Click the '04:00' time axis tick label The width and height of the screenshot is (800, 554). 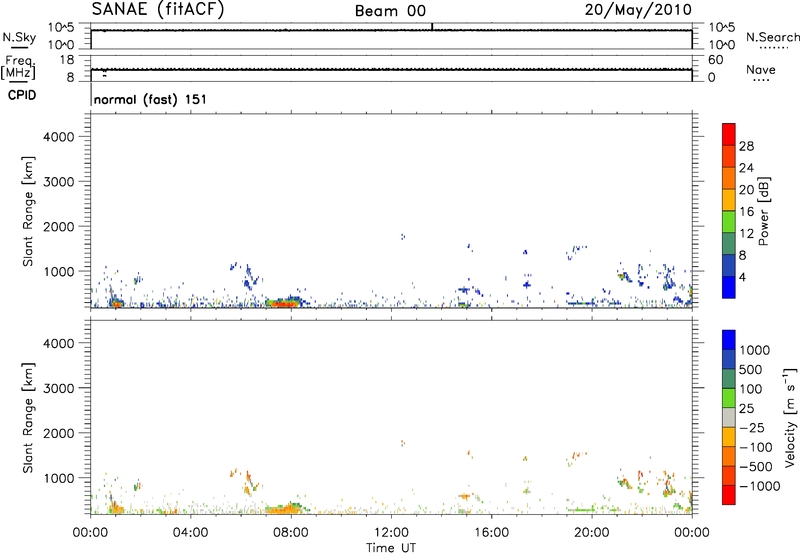(190, 533)
